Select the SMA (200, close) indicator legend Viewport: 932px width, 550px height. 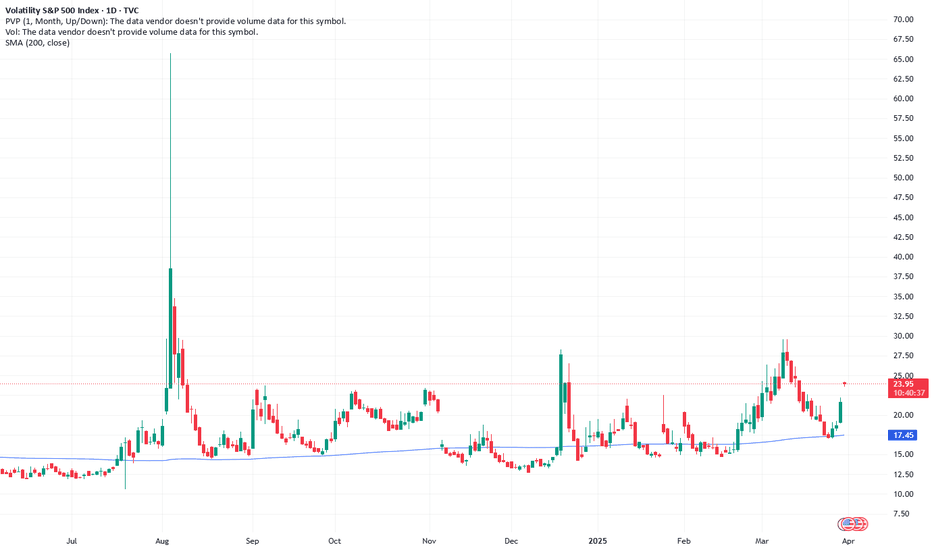pos(37,43)
